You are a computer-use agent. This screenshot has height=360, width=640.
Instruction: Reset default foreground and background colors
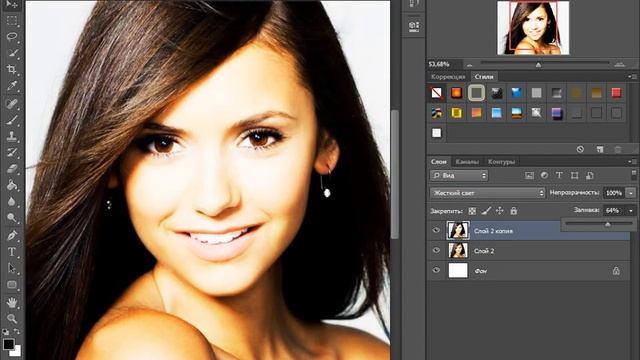pyautogui.click(x=6, y=332)
